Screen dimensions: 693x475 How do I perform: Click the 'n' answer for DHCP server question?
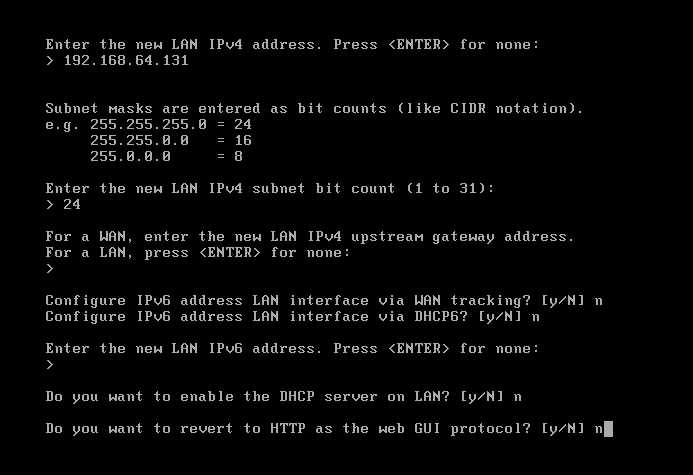[x=518, y=397]
